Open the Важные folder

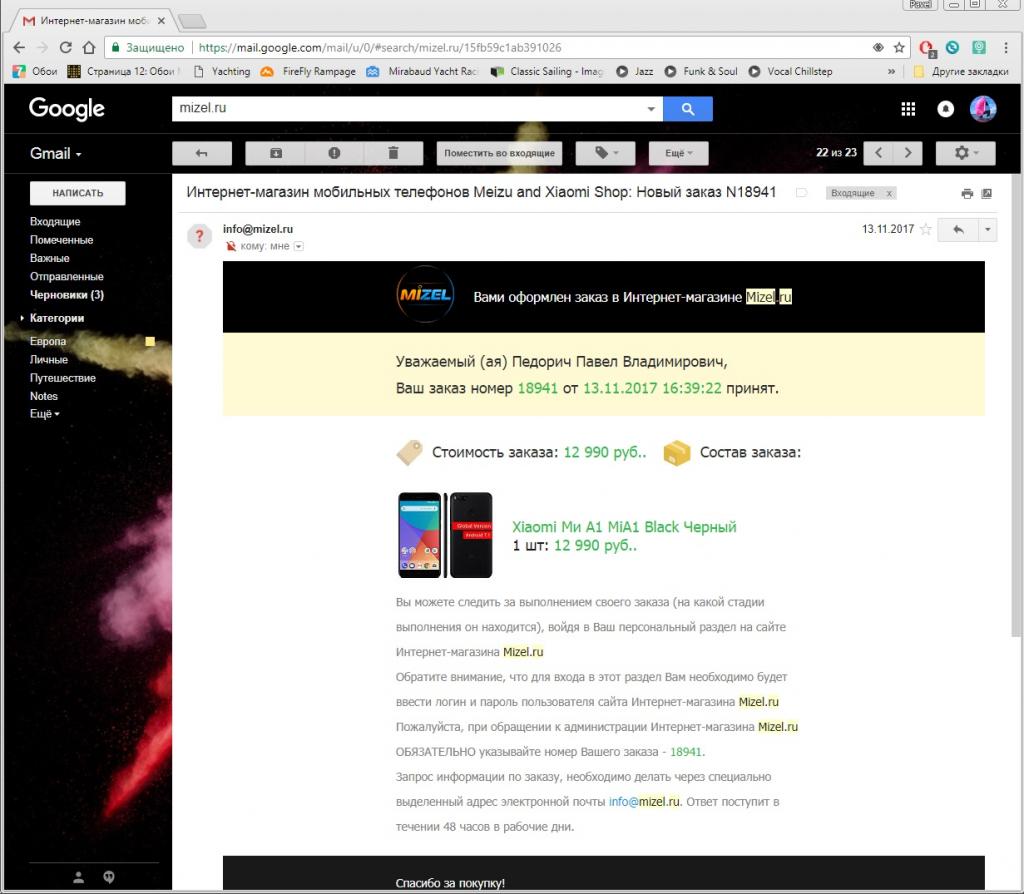(50, 258)
